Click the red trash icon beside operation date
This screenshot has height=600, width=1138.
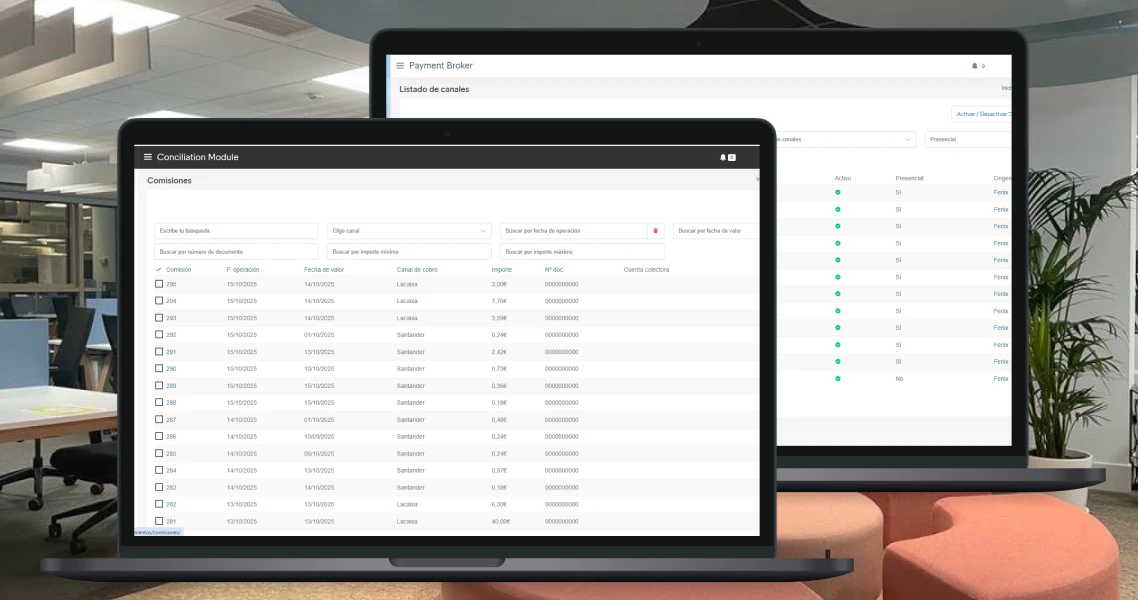point(656,231)
